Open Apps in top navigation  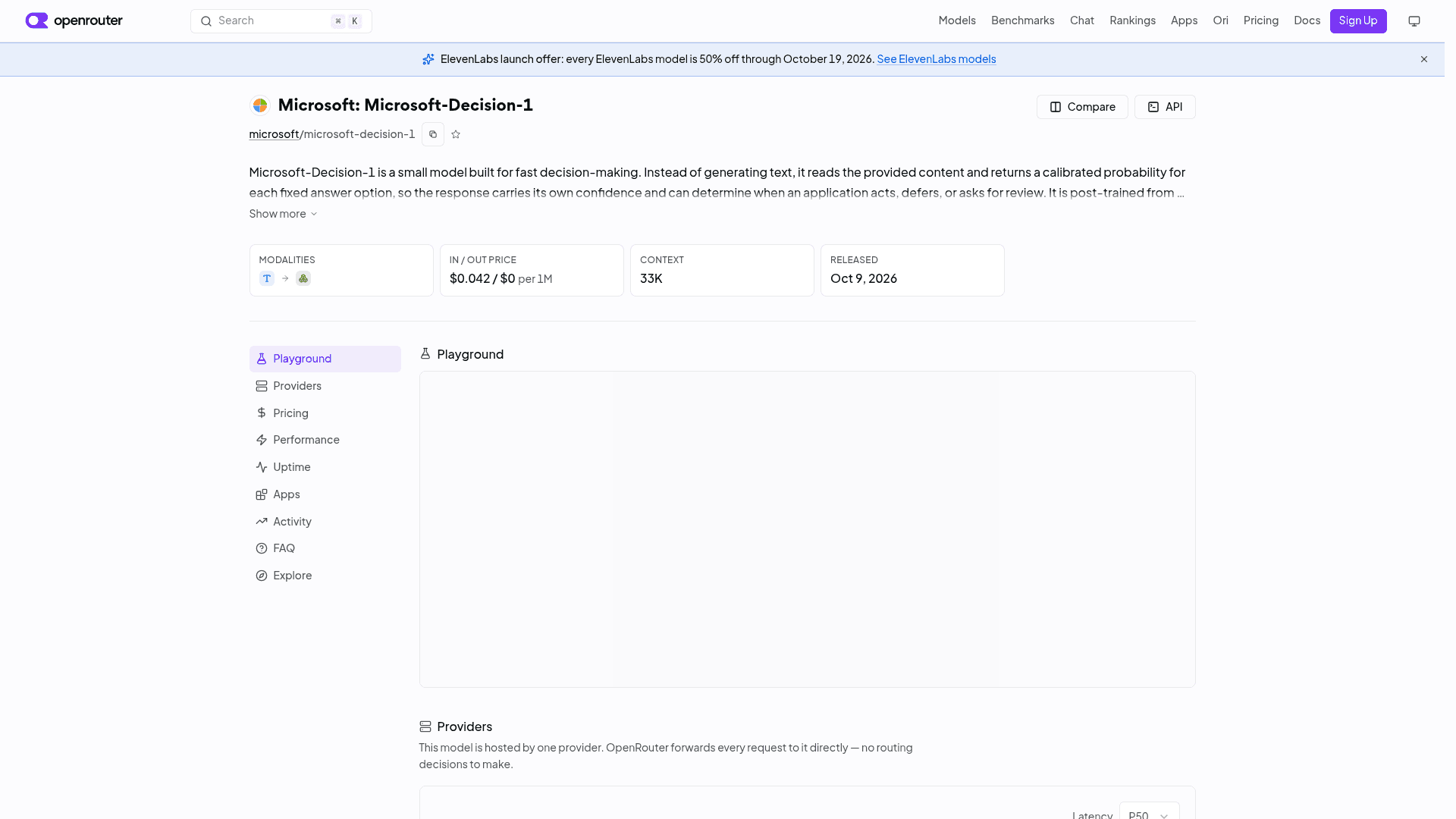click(x=1184, y=20)
